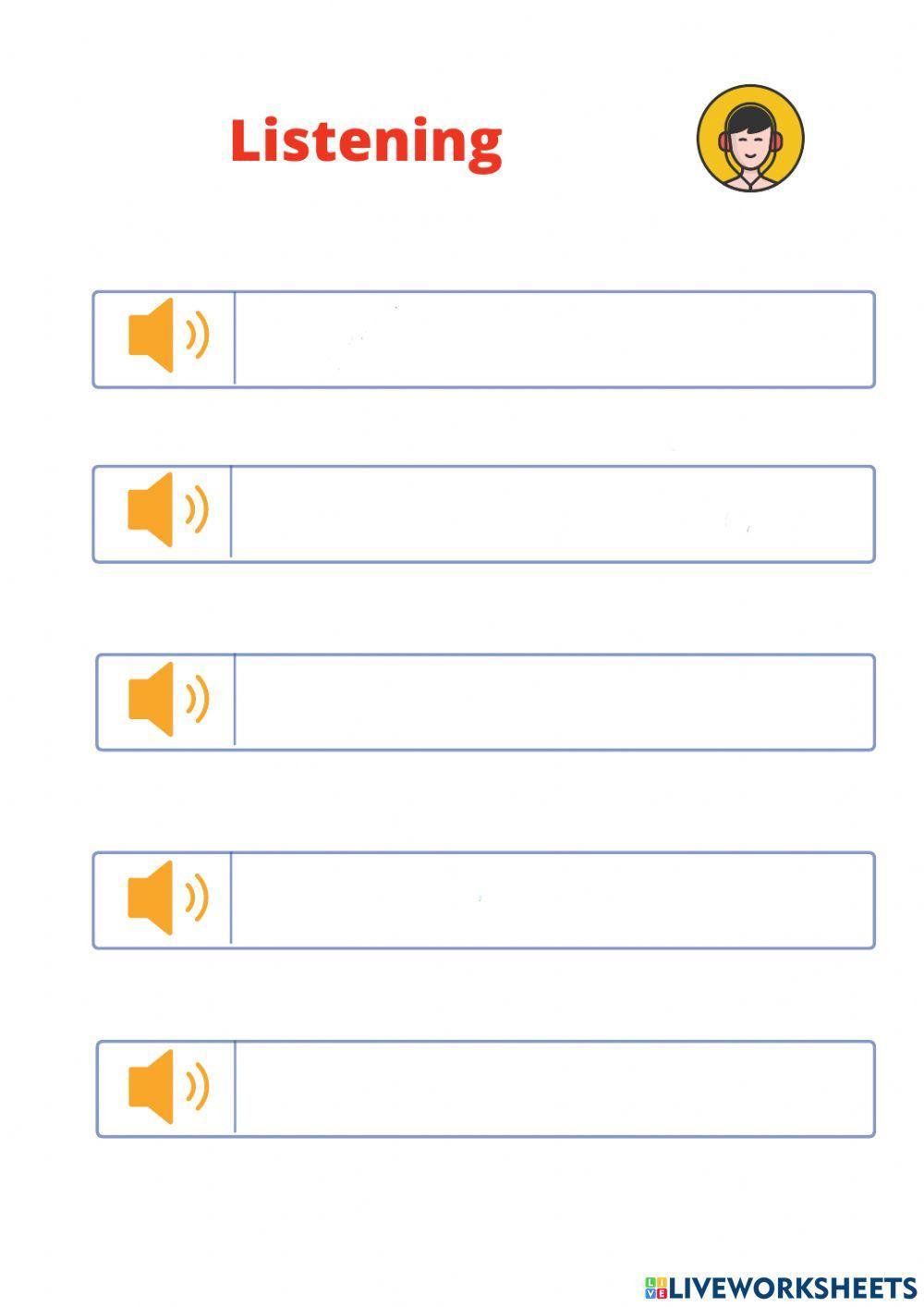Click sound waves of the second speaker
This screenshot has height=1307, width=924.
click(197, 509)
